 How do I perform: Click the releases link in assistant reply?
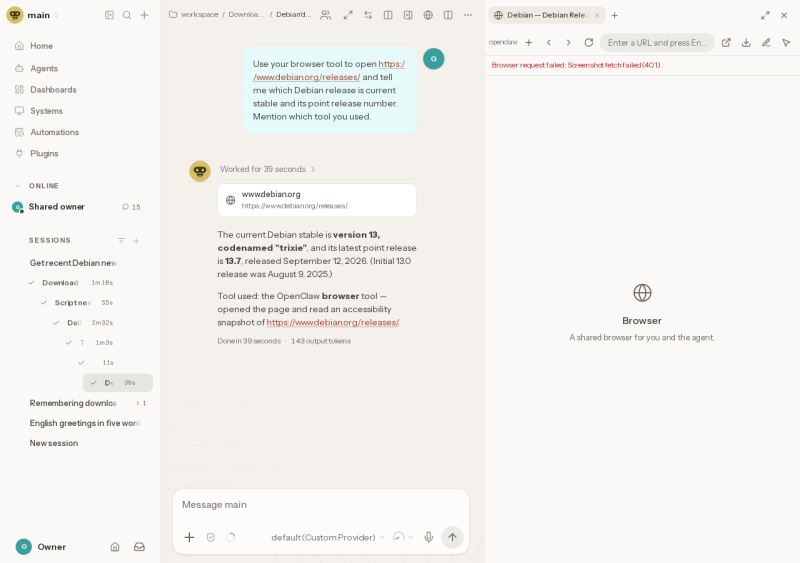(x=333, y=323)
